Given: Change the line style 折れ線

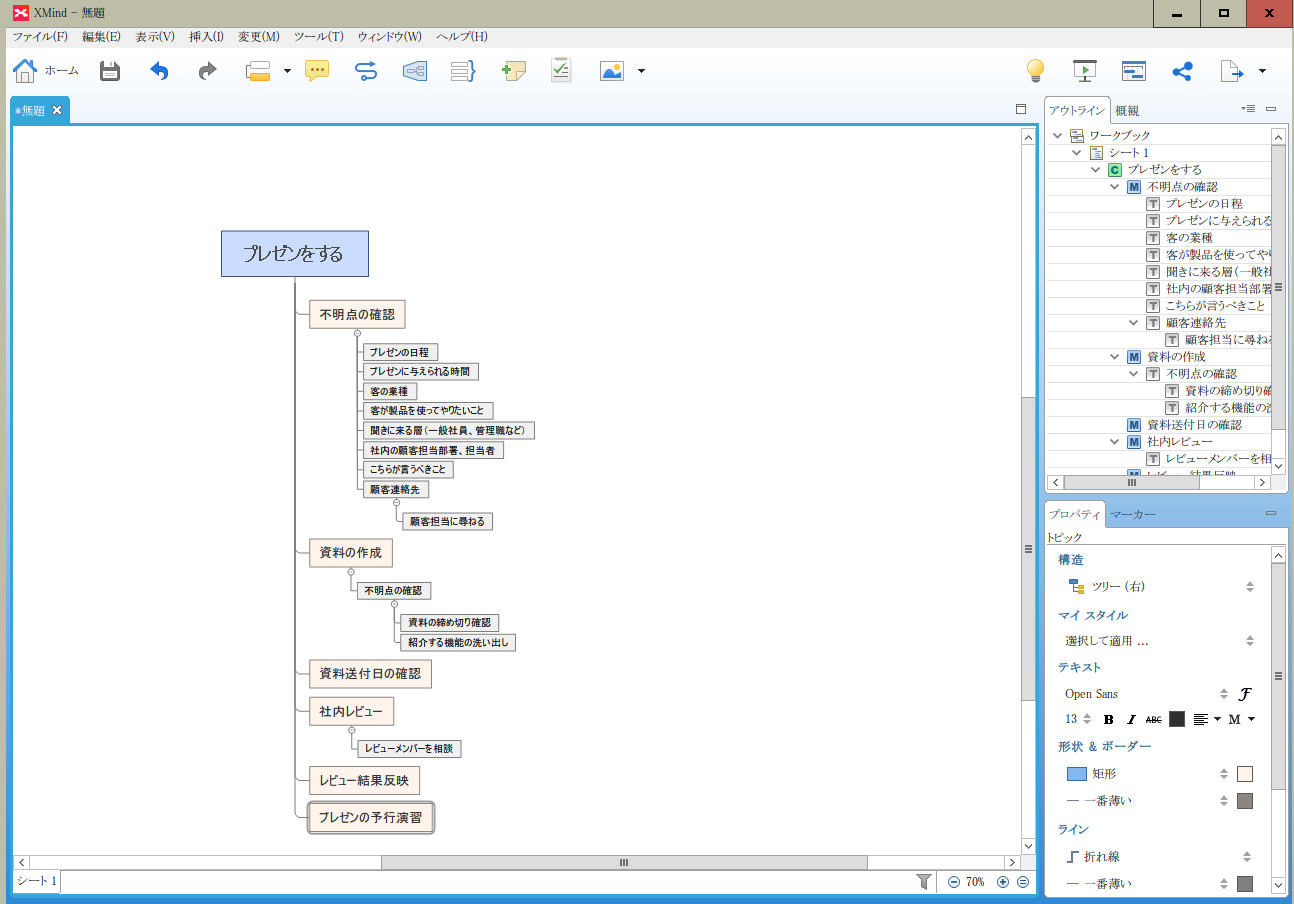Looking at the screenshot, I should coord(1160,857).
